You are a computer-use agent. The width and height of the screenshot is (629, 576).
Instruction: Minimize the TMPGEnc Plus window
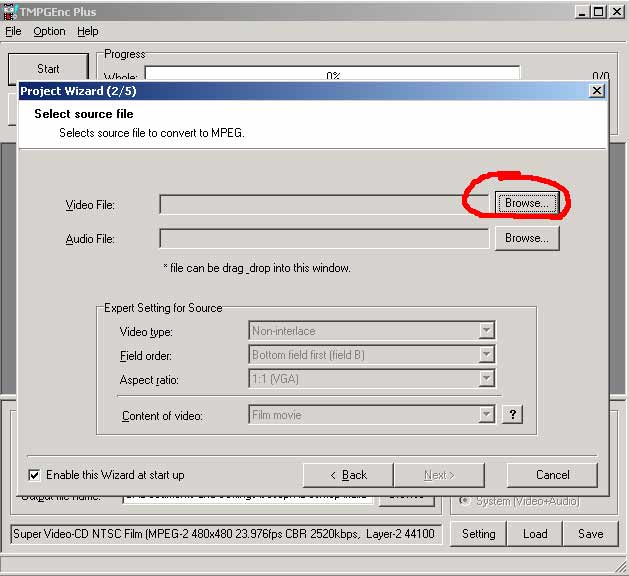click(582, 12)
